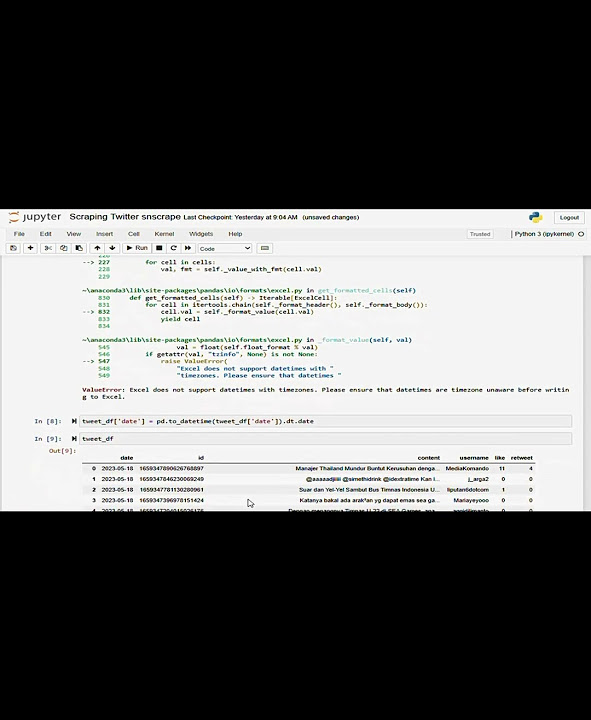Copy selected cells icon

tap(63, 248)
